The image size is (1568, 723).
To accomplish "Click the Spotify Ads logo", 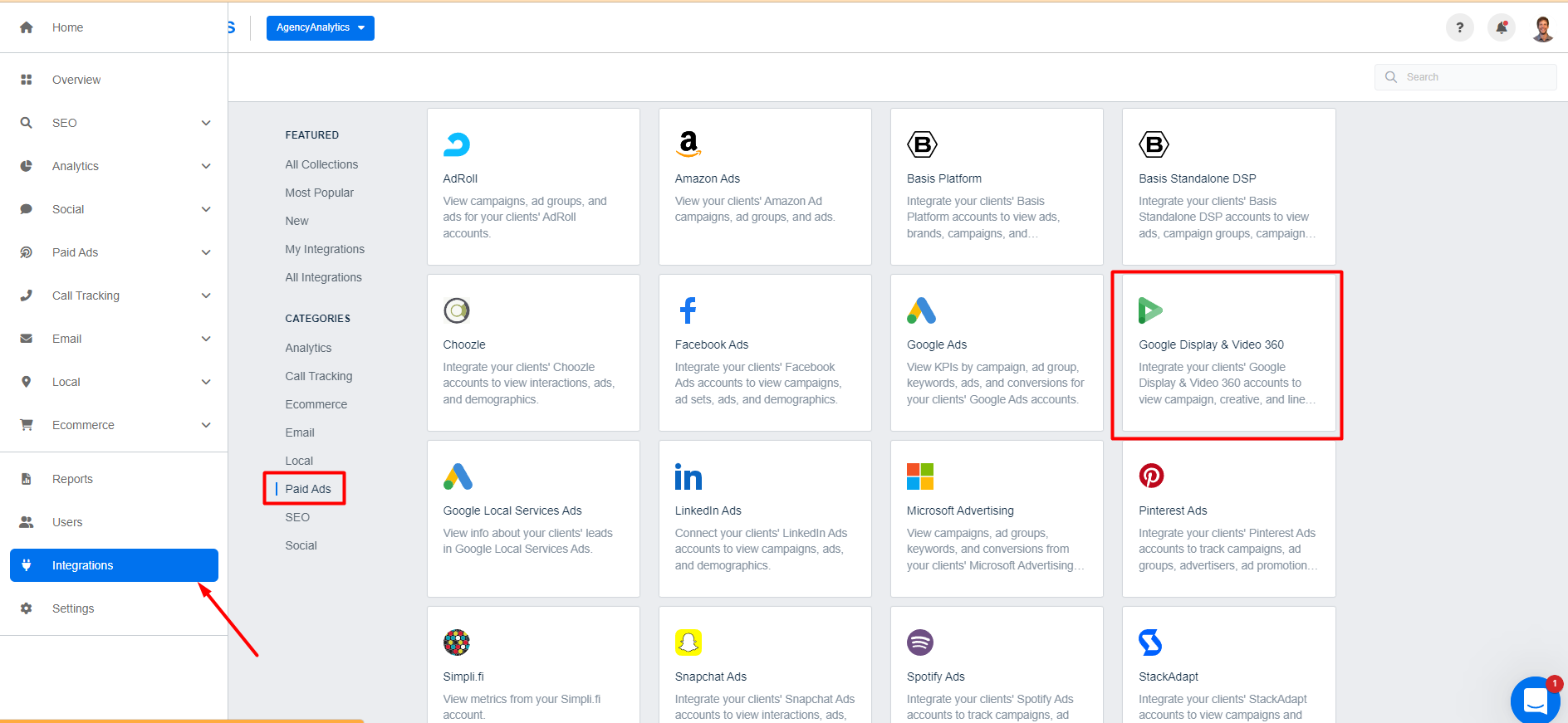I will [920, 642].
